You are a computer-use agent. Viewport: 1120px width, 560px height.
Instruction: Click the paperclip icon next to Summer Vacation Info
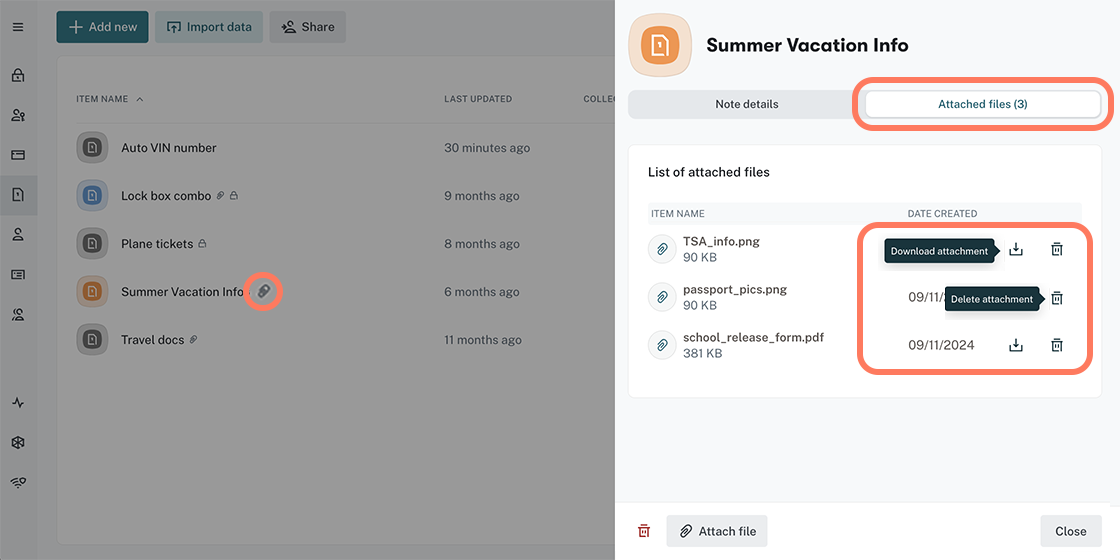pyautogui.click(x=263, y=291)
